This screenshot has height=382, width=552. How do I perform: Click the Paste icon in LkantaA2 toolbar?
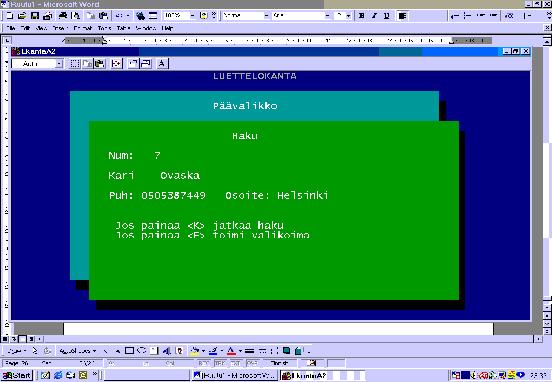[x=100, y=64]
